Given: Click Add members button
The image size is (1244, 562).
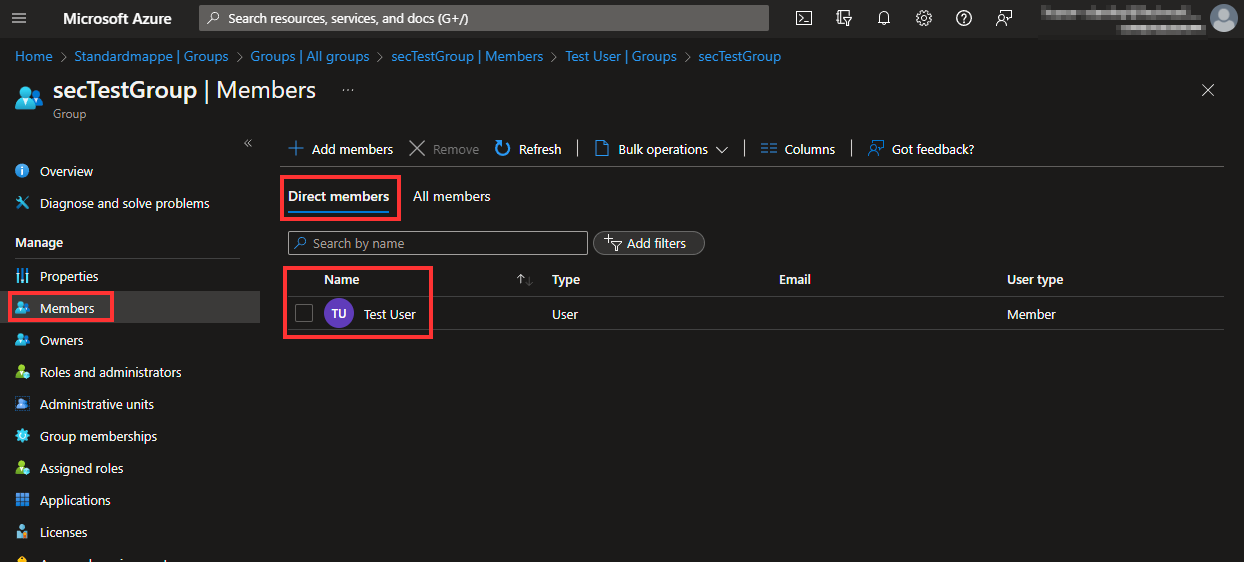Looking at the screenshot, I should click(x=341, y=149).
